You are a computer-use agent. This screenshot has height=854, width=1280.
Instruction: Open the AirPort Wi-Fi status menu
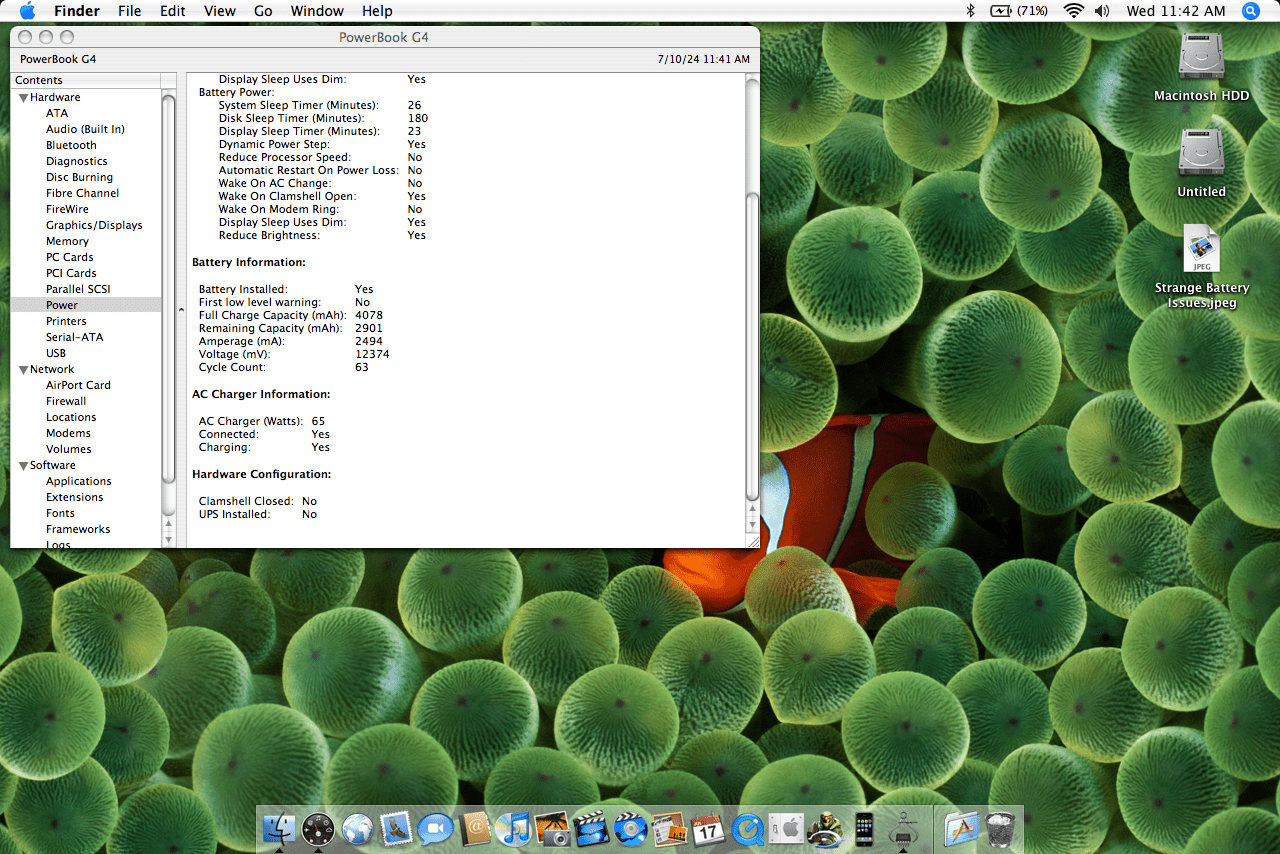[1074, 11]
